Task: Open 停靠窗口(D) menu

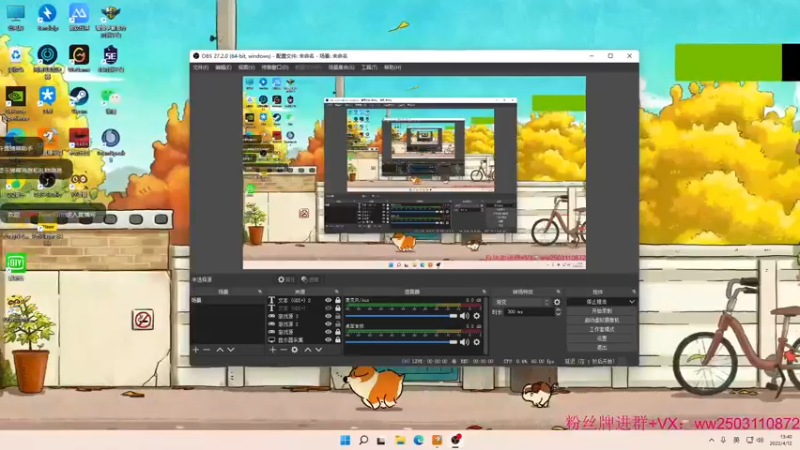Action: pyautogui.click(x=275, y=67)
